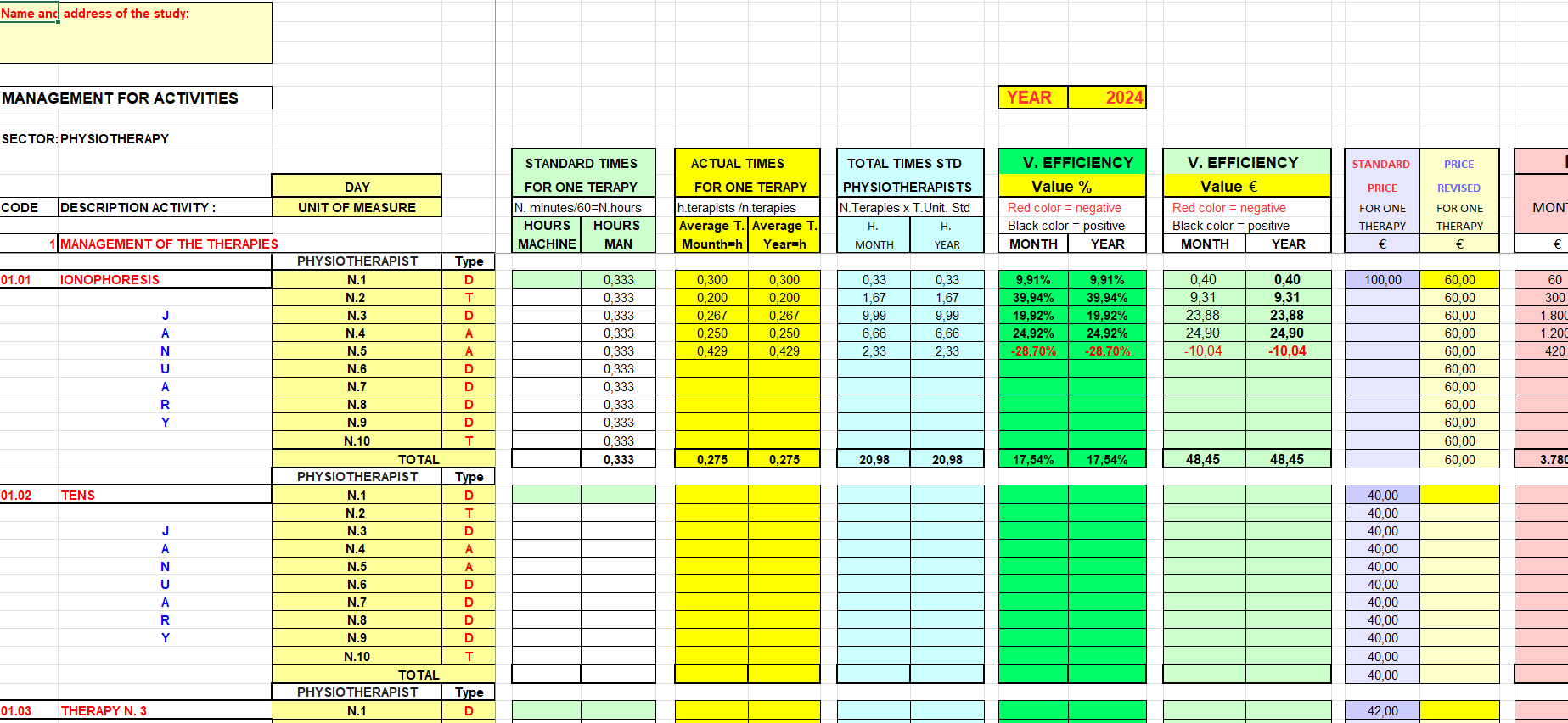Click the Ionophoresis N.1 revised price 60,00
This screenshot has width=1568, height=723.
1459,279
